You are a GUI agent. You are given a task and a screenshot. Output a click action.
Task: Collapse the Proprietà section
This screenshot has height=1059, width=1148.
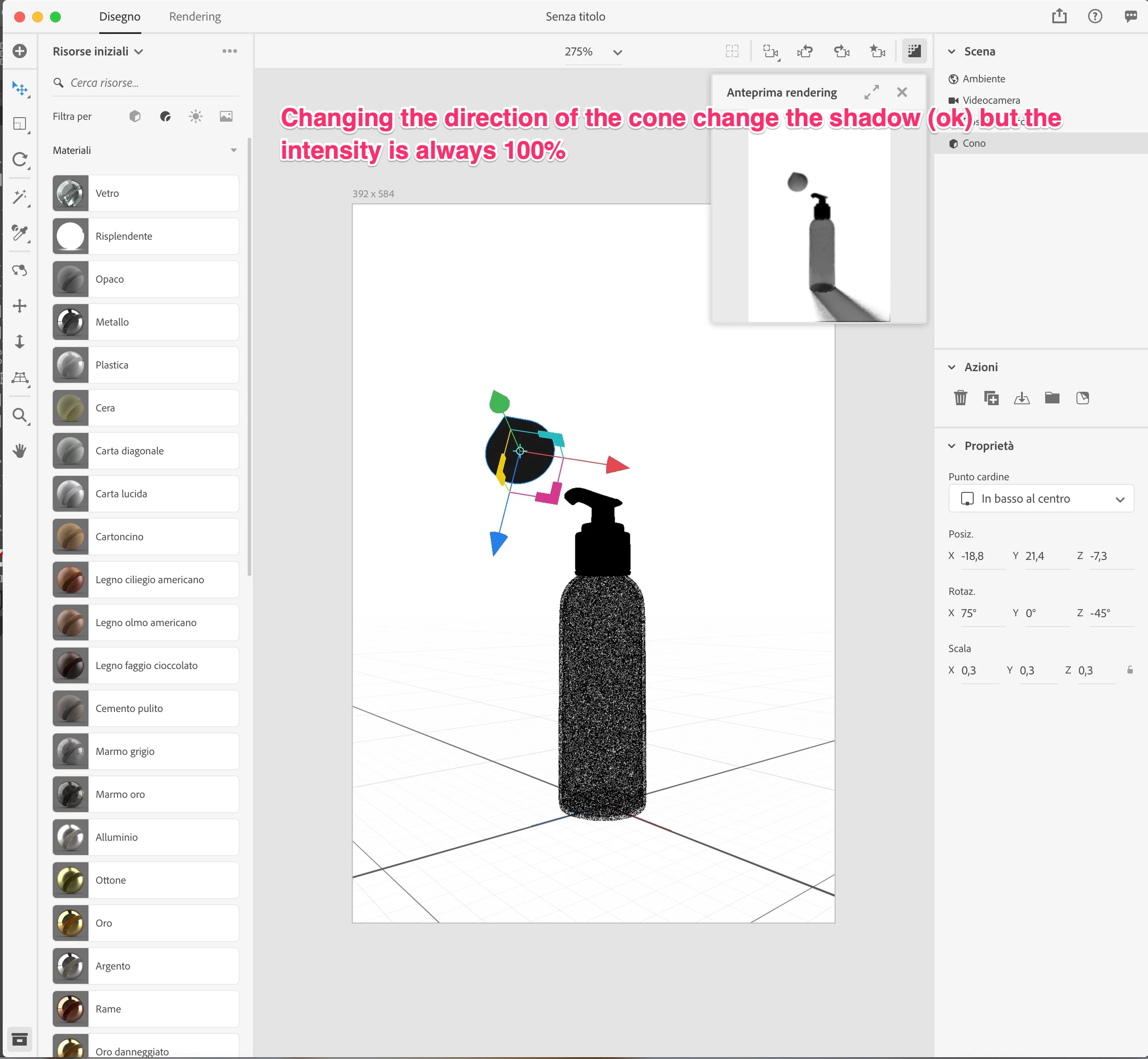951,446
